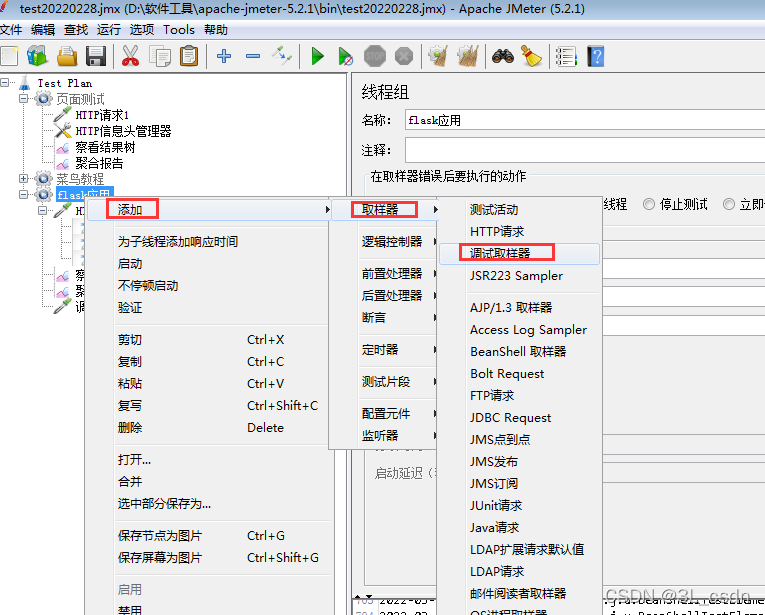Screen dimensions: 765x615
Task: Open the 后置处理器 submenu
Action: point(384,296)
